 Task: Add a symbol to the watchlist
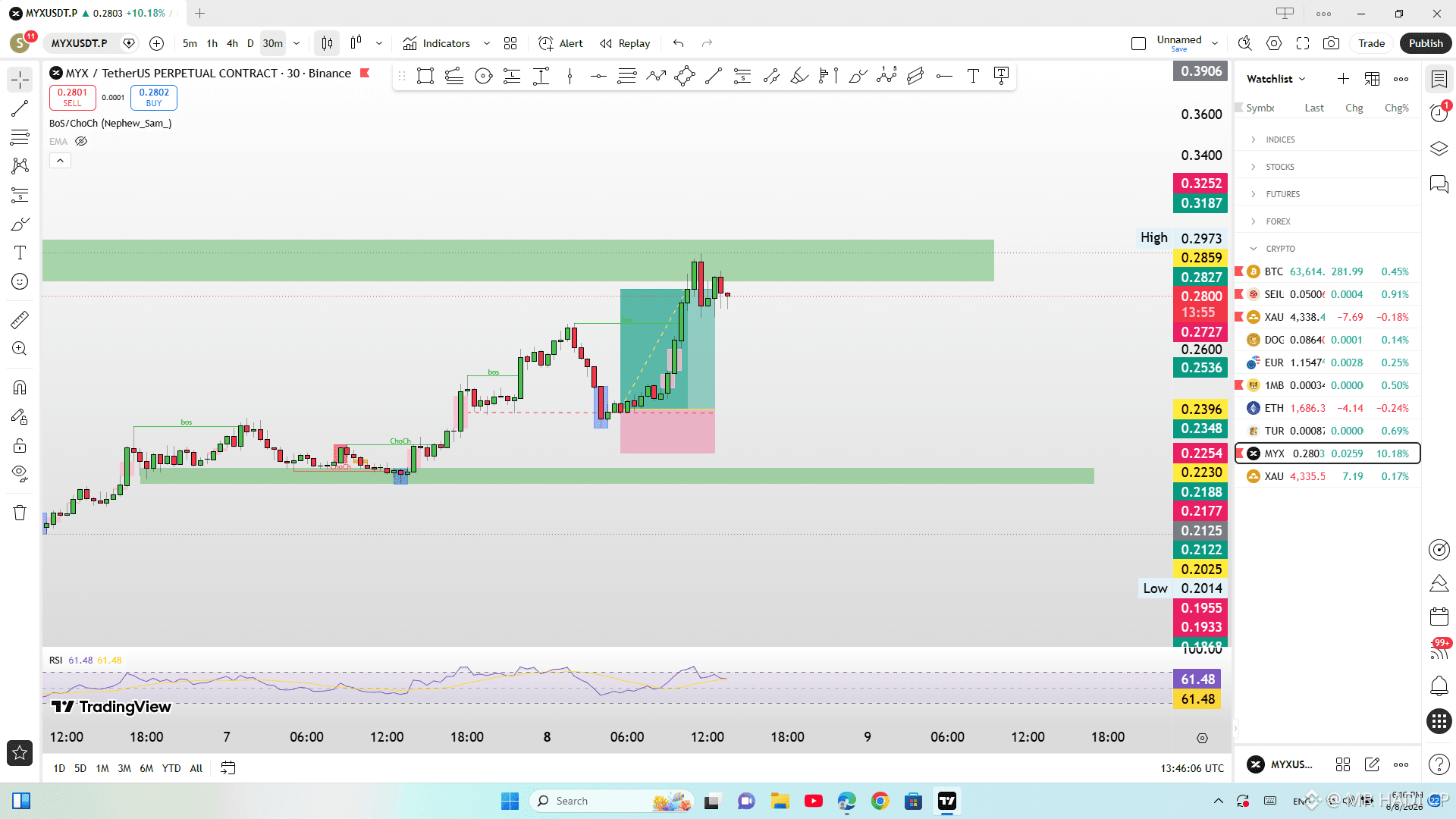click(x=1343, y=79)
